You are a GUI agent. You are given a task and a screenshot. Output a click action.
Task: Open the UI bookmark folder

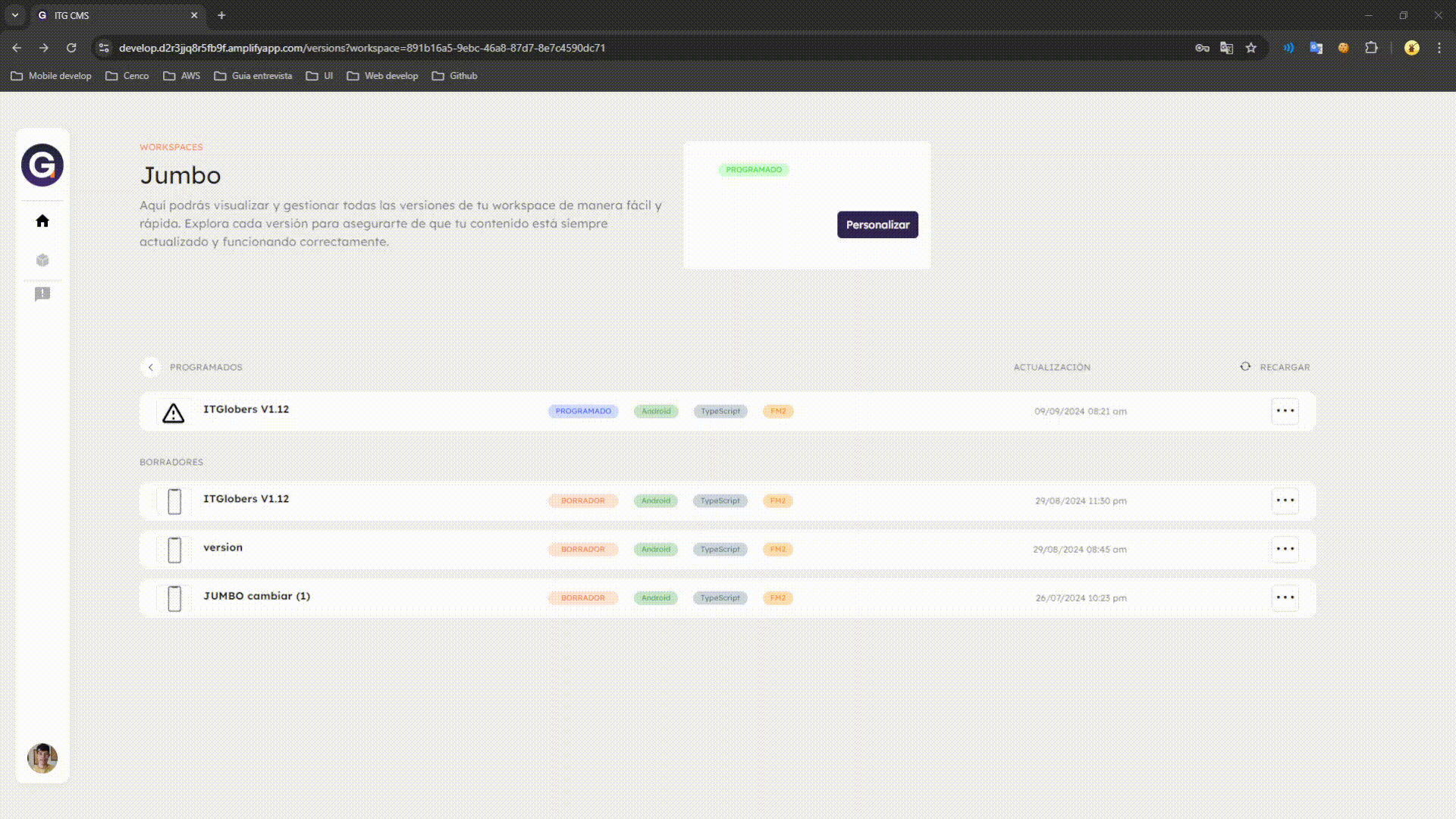[319, 76]
